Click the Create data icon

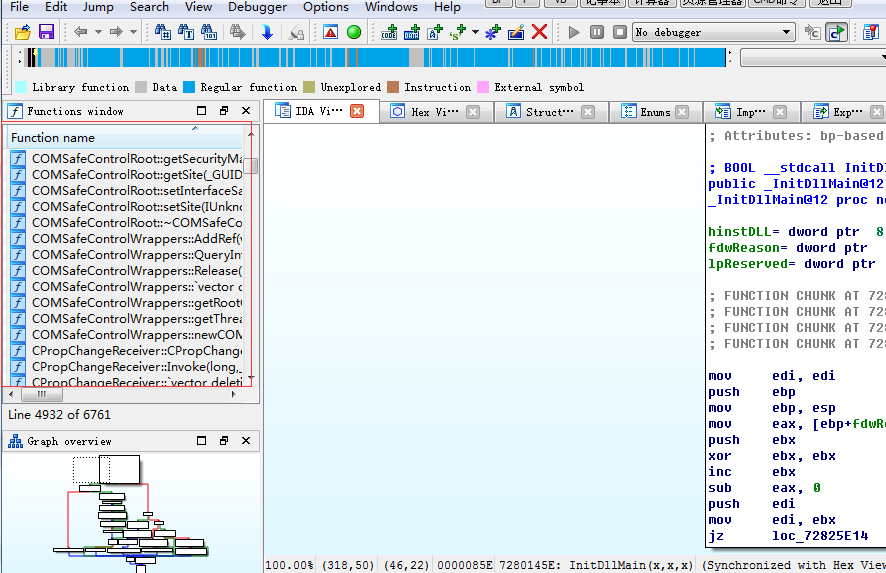(411, 32)
